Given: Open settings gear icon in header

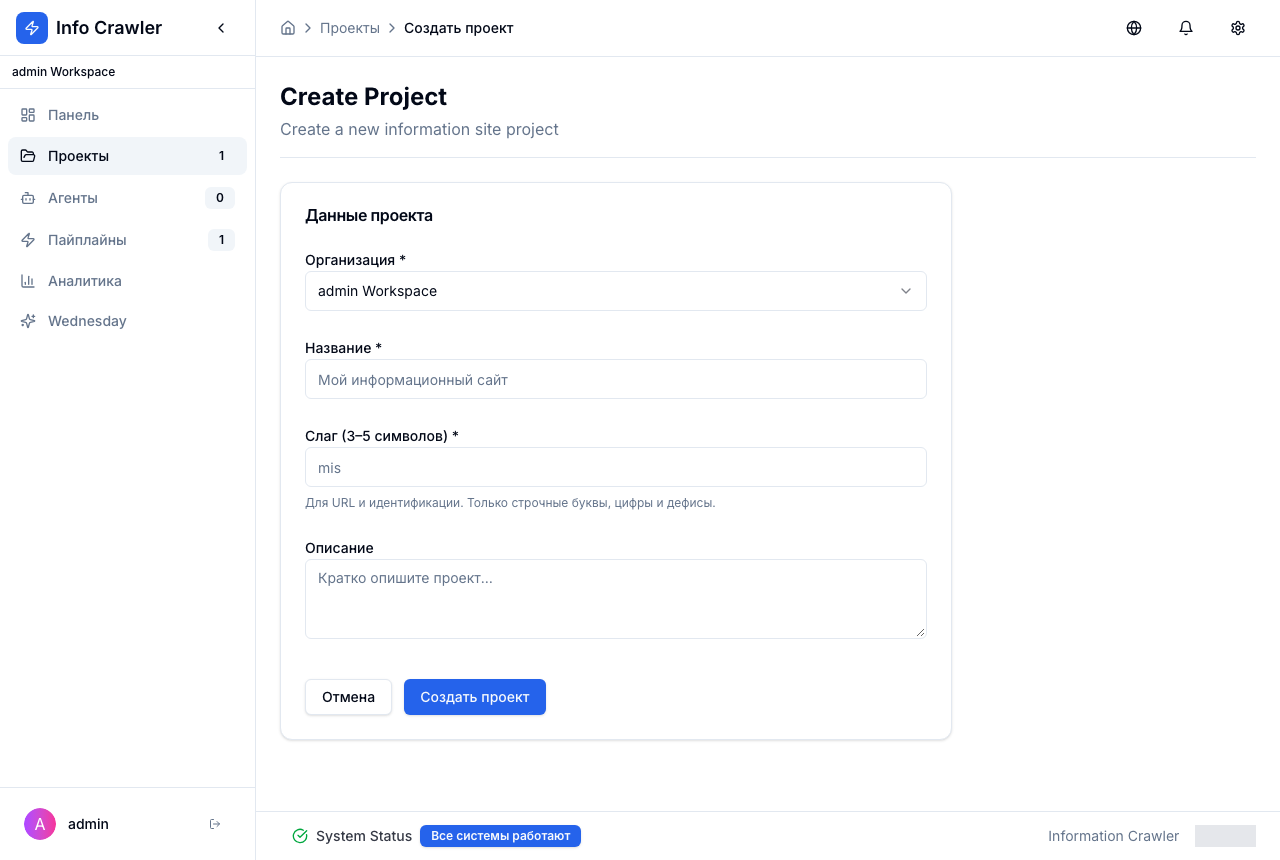Looking at the screenshot, I should click(x=1238, y=28).
